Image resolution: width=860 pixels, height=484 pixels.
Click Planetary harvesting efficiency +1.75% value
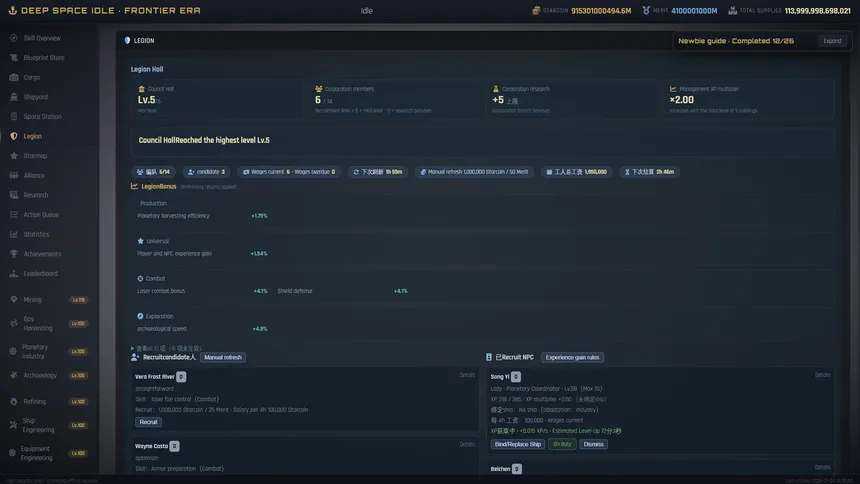259,216
